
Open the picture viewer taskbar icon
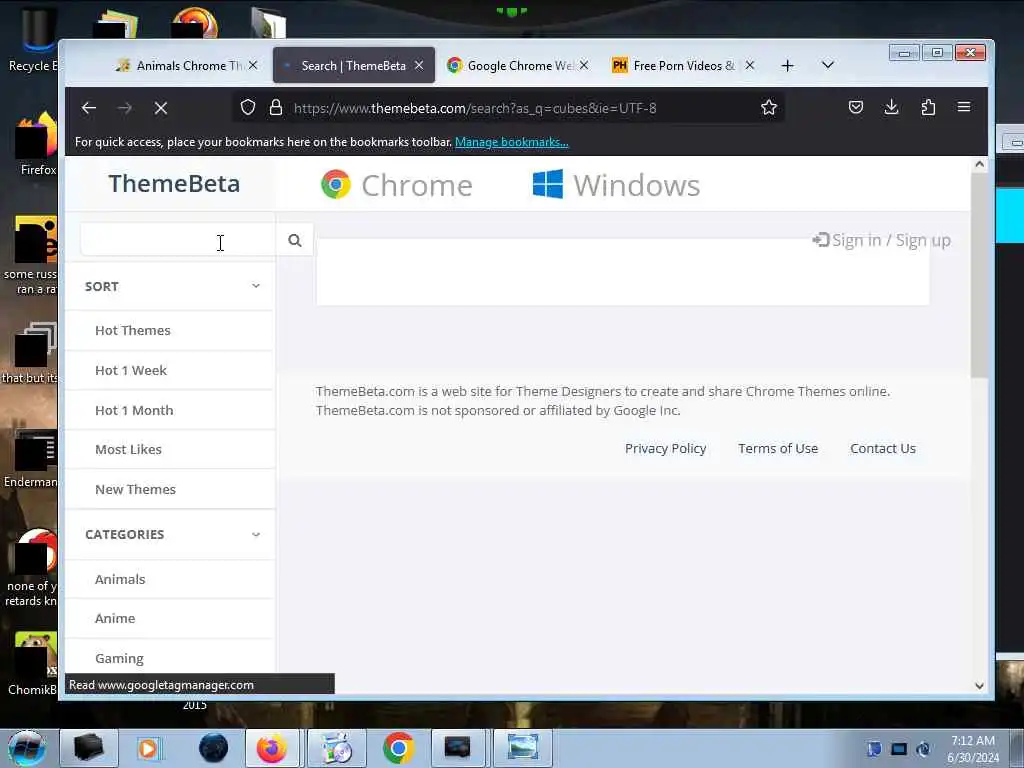point(522,748)
